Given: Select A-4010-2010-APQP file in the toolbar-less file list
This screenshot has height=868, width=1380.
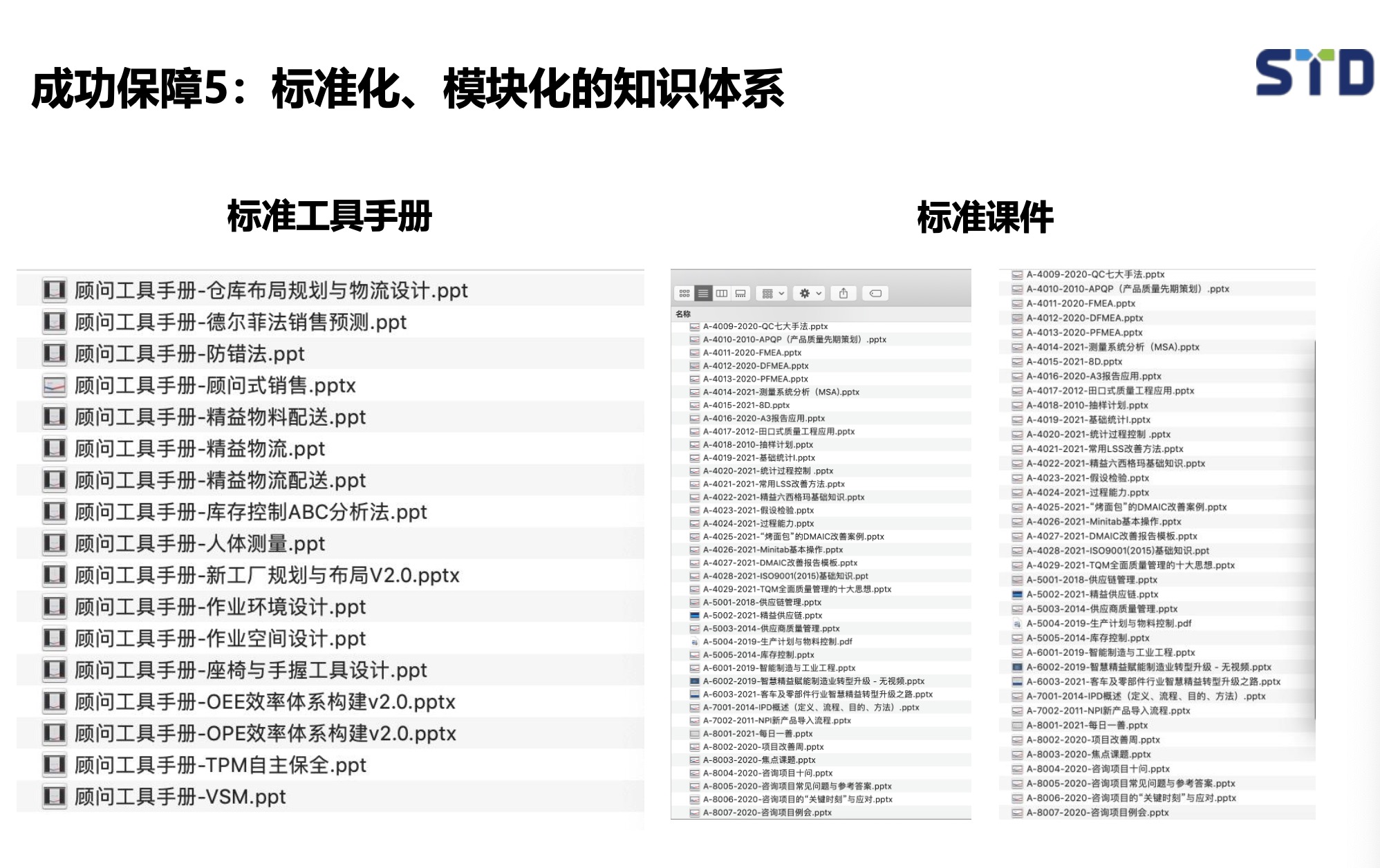Looking at the screenshot, I should (1127, 289).
